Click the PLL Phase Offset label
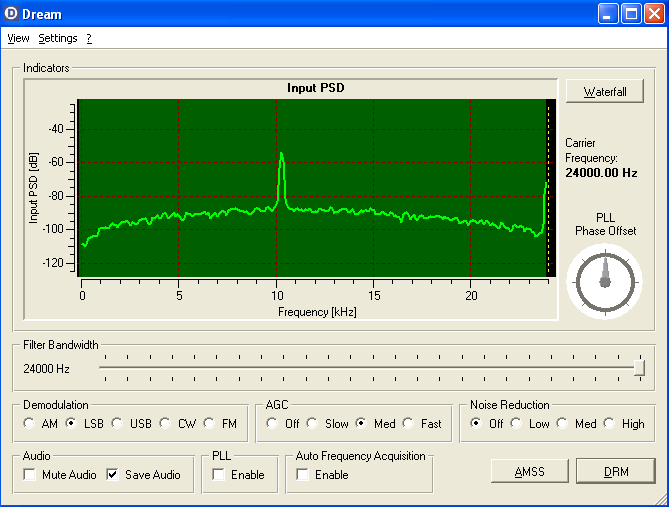This screenshot has height=507, width=669. (605, 224)
